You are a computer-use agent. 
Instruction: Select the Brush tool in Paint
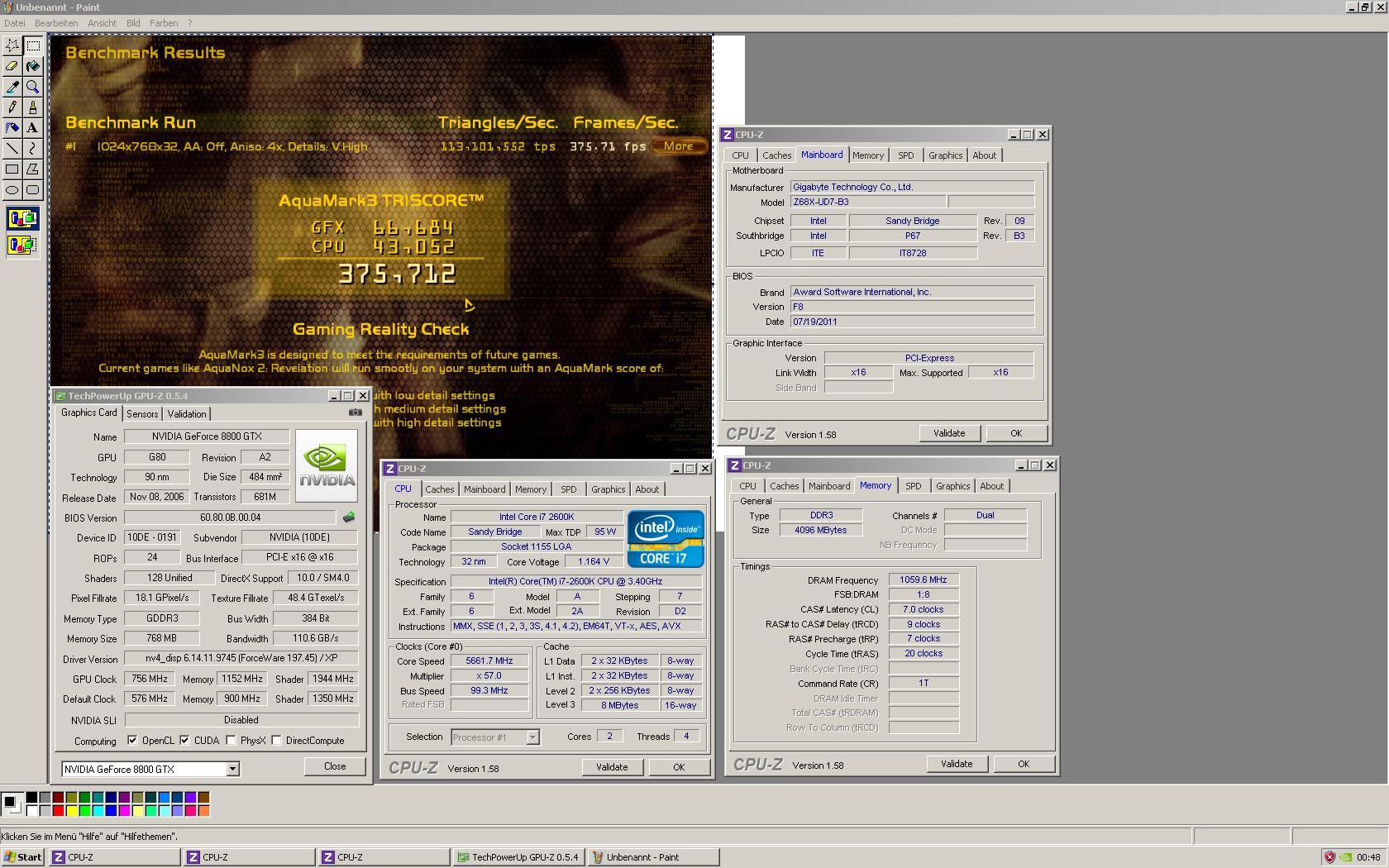click(x=33, y=107)
